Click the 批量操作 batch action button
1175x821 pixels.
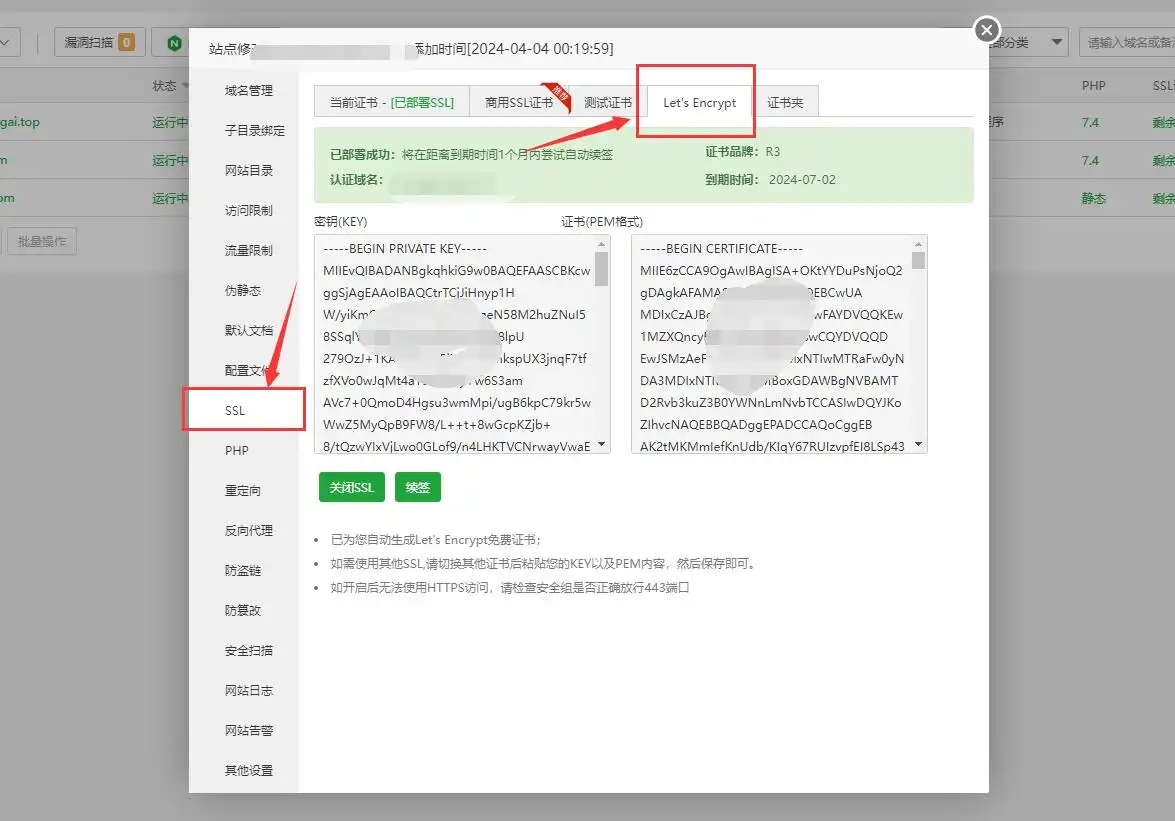tap(41, 240)
